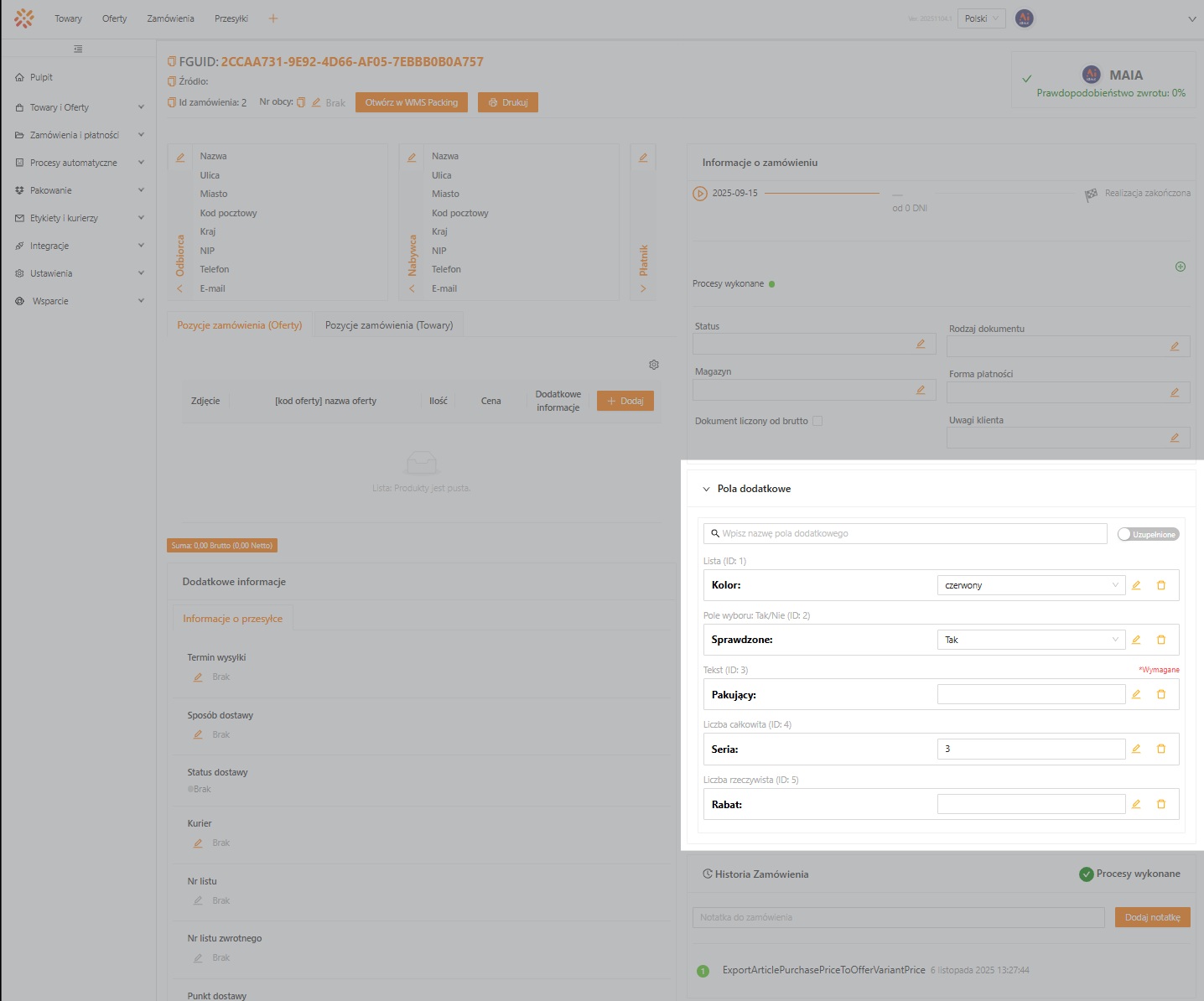Image resolution: width=1204 pixels, height=1001 pixels.
Task: Click green plus icon in order info
Action: [x=1181, y=267]
